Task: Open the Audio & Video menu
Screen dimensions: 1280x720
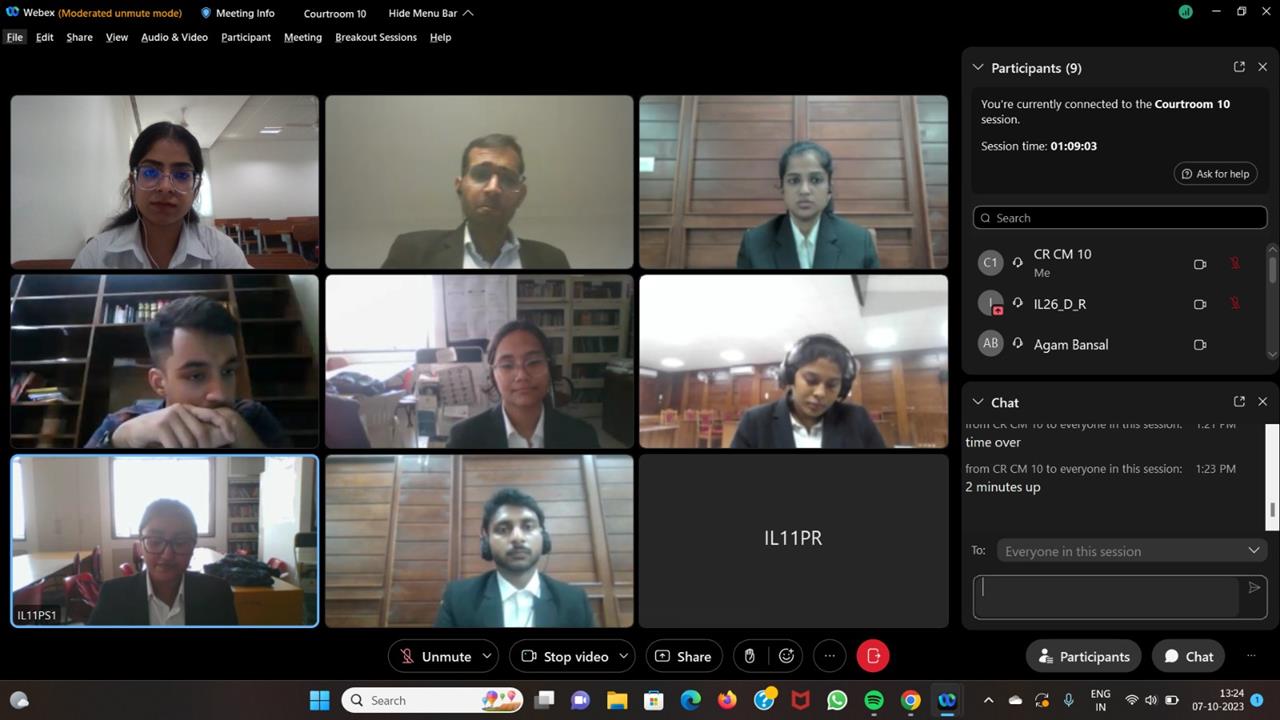Action: click(x=174, y=37)
